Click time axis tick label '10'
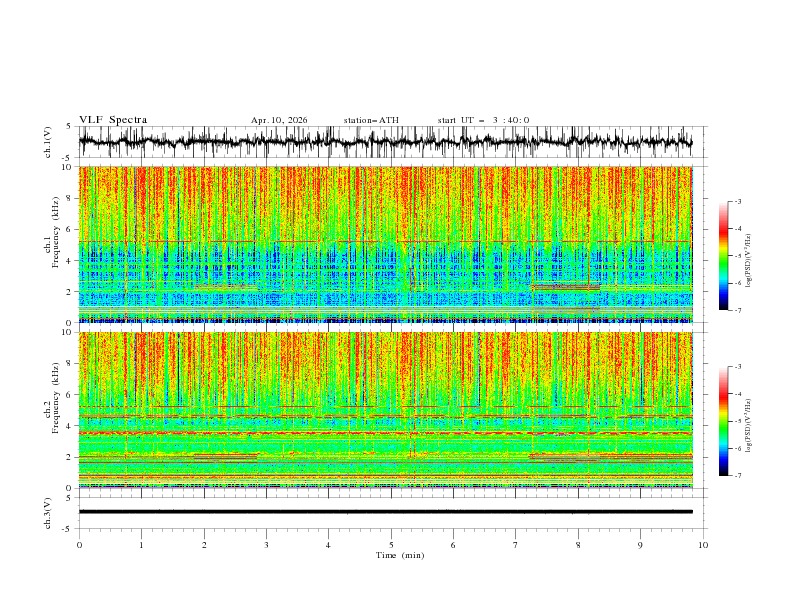792x612 pixels. coord(703,545)
